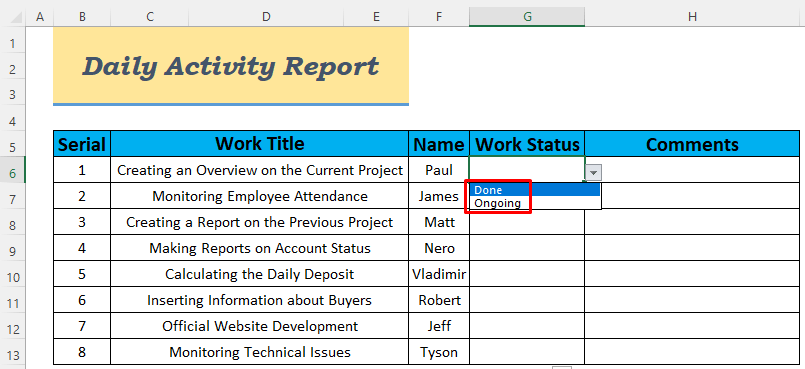
Task: Click the empty Comments cell for Vladimir
Action: pyautogui.click(x=692, y=274)
